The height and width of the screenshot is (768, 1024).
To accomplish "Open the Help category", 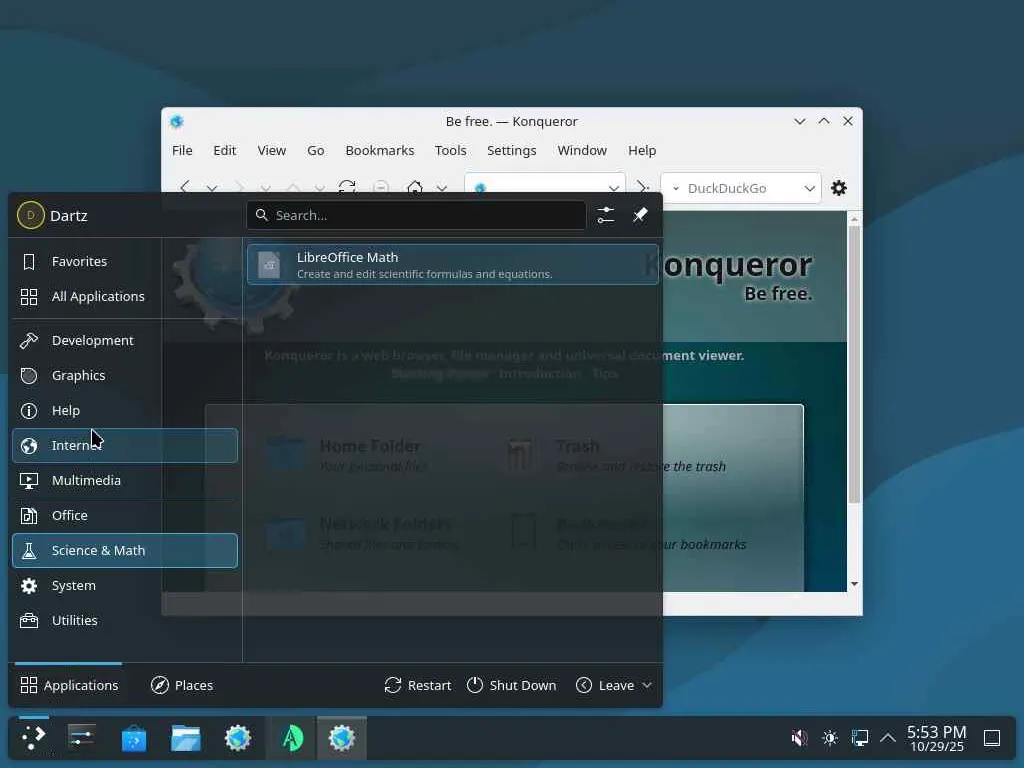I will pos(125,410).
